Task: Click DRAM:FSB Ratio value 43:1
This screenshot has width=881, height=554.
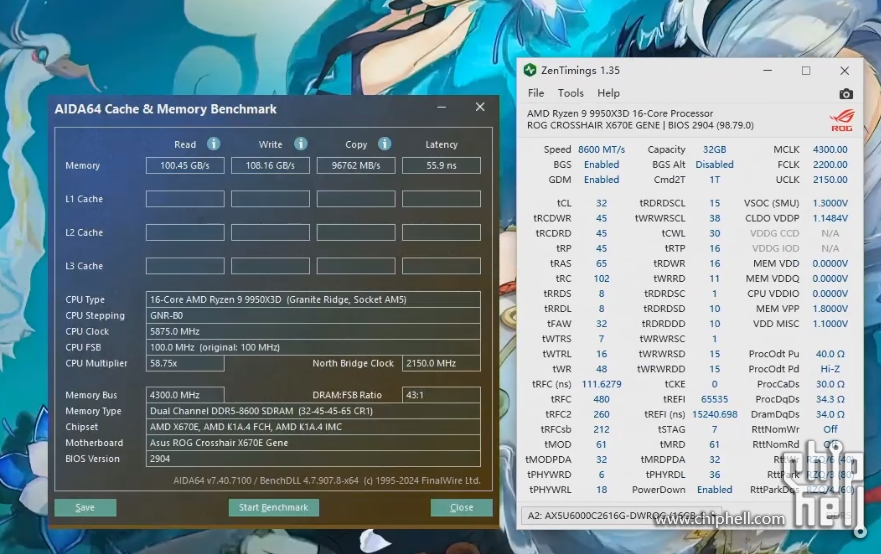Action: (441, 395)
